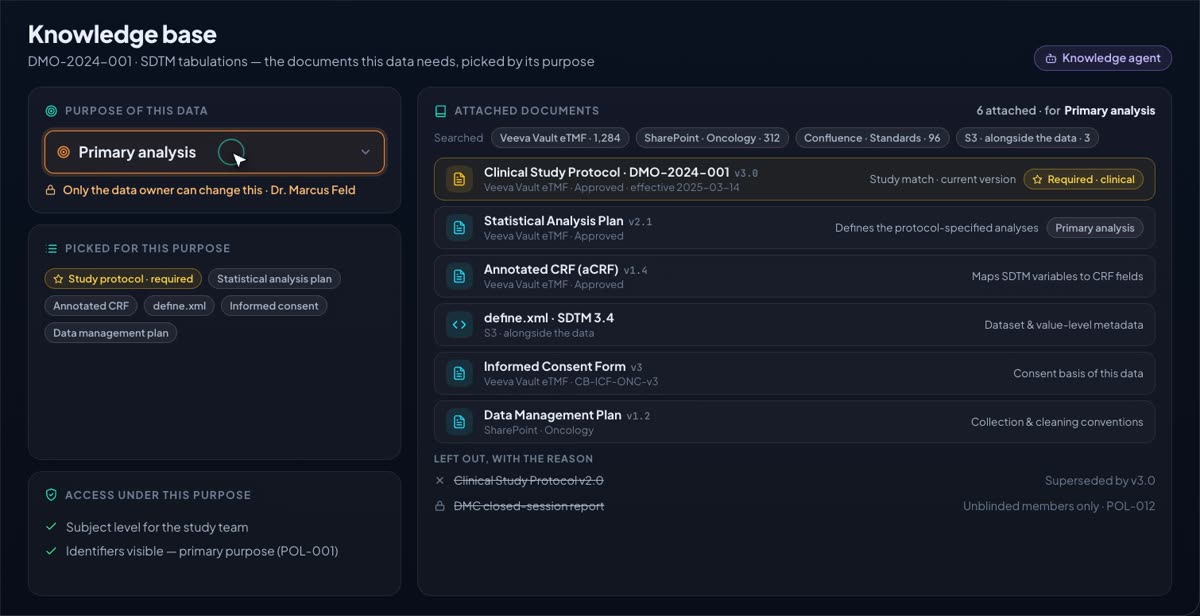Viewport: 1200px width, 616px height.
Task: Select the Confluence · Standards · 96 source chip
Action: (x=872, y=138)
